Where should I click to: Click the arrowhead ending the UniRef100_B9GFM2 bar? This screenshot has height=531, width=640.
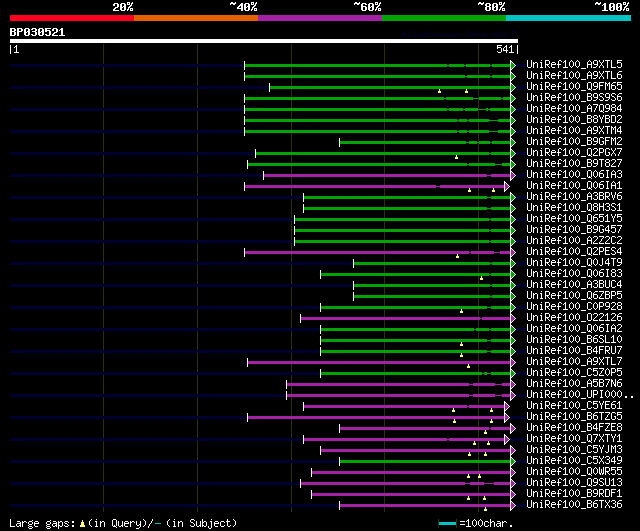point(513,142)
